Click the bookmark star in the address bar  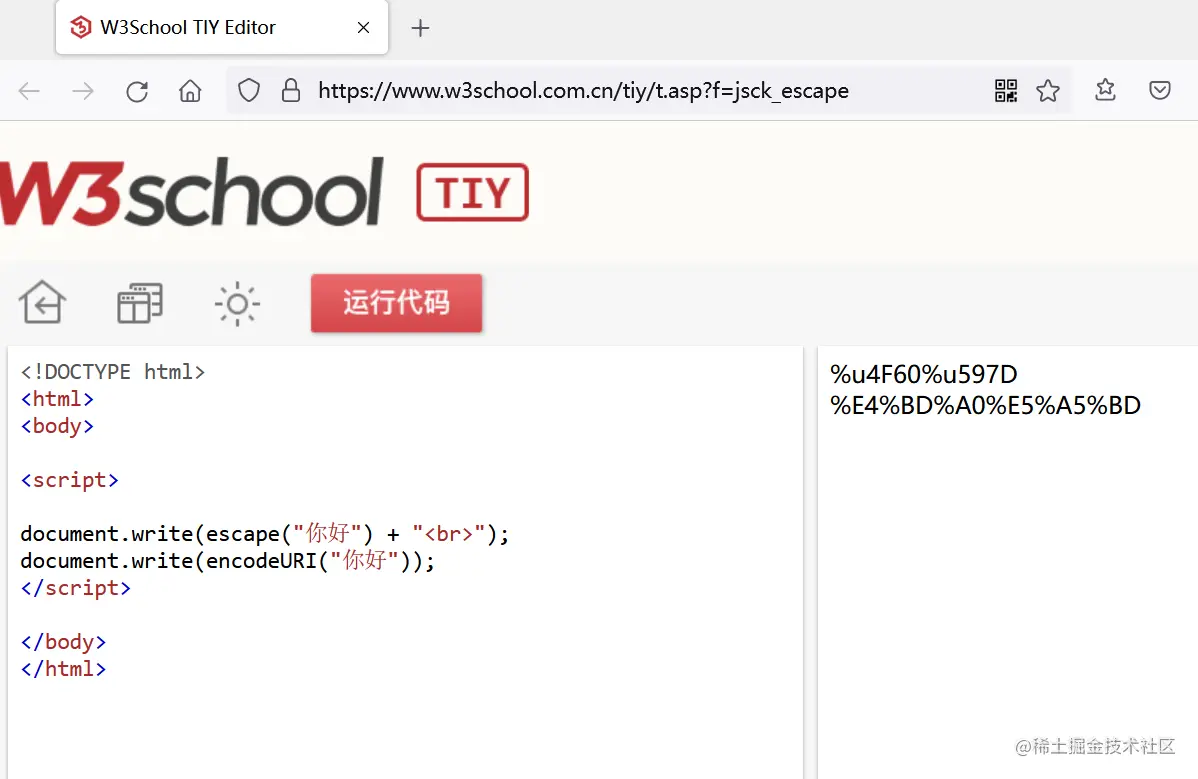(x=1048, y=90)
